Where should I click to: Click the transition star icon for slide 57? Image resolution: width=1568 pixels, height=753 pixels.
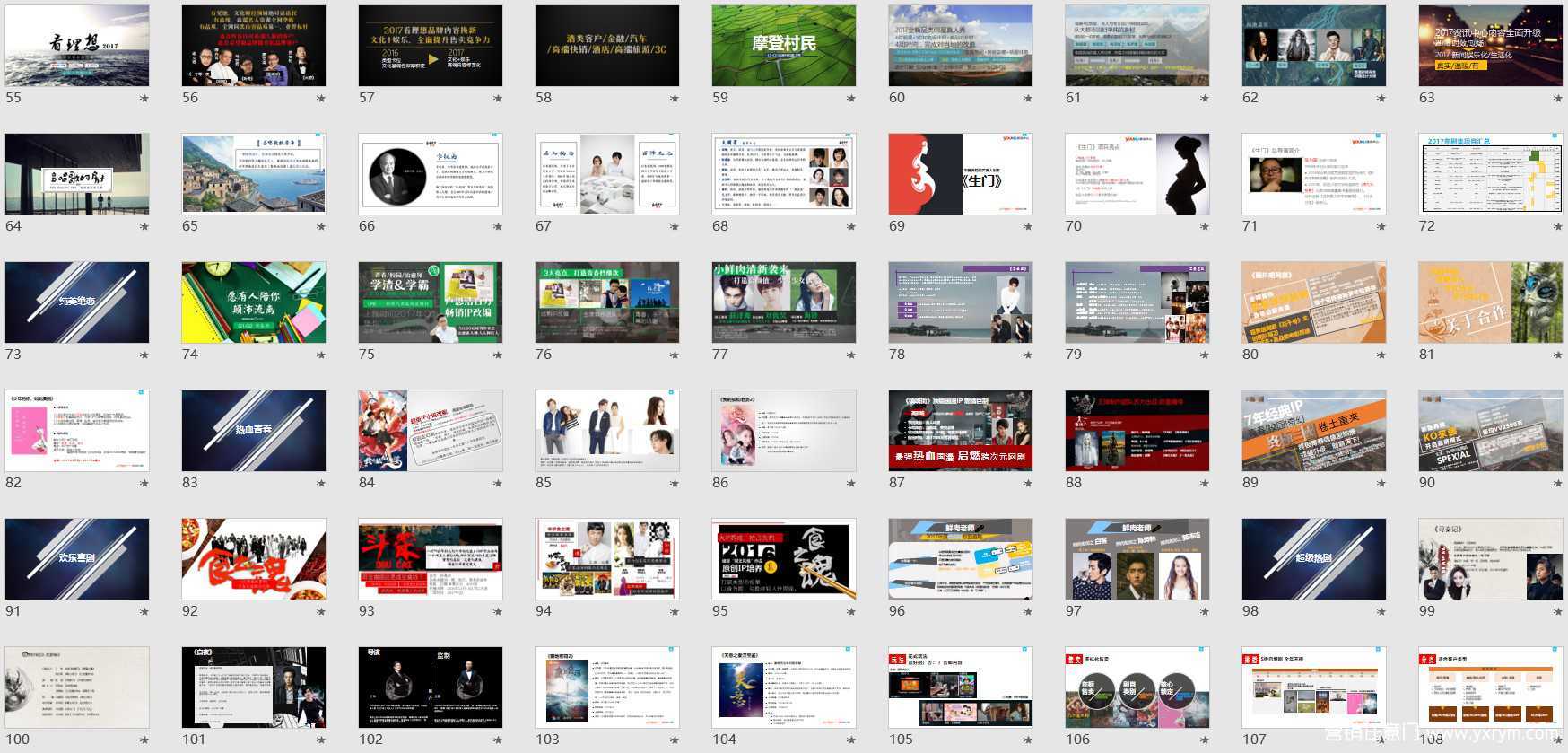point(498,99)
